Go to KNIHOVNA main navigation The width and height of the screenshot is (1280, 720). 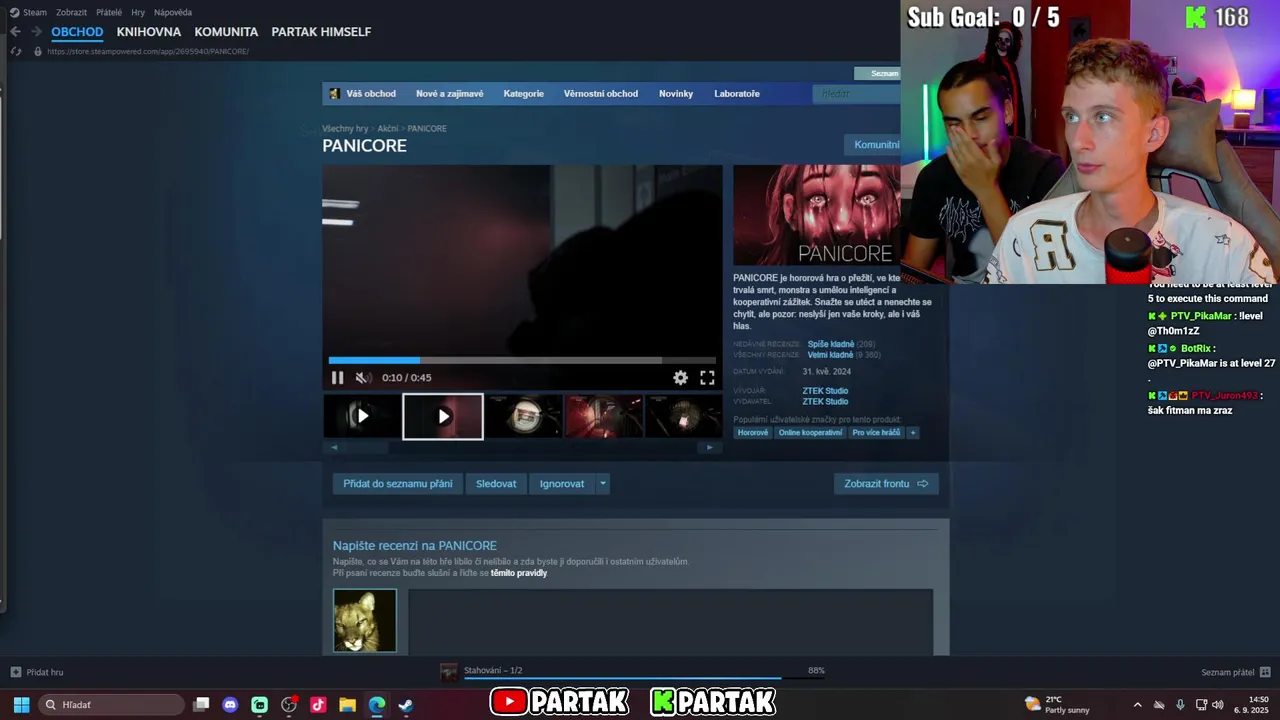click(149, 32)
